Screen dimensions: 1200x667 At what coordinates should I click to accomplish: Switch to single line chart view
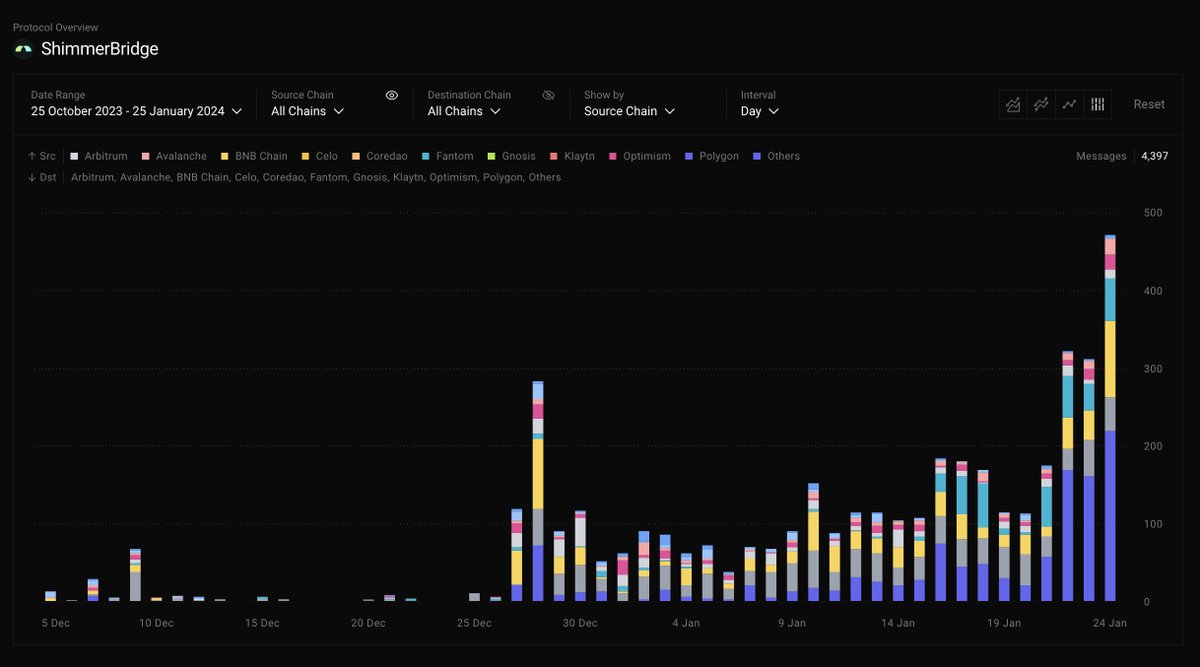coord(1069,104)
